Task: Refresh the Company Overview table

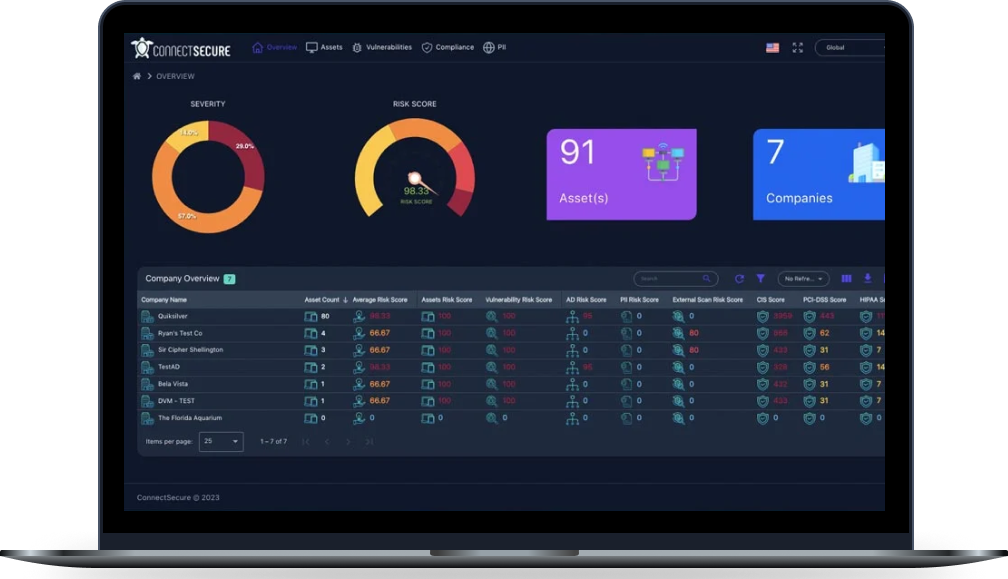Action: coord(739,278)
